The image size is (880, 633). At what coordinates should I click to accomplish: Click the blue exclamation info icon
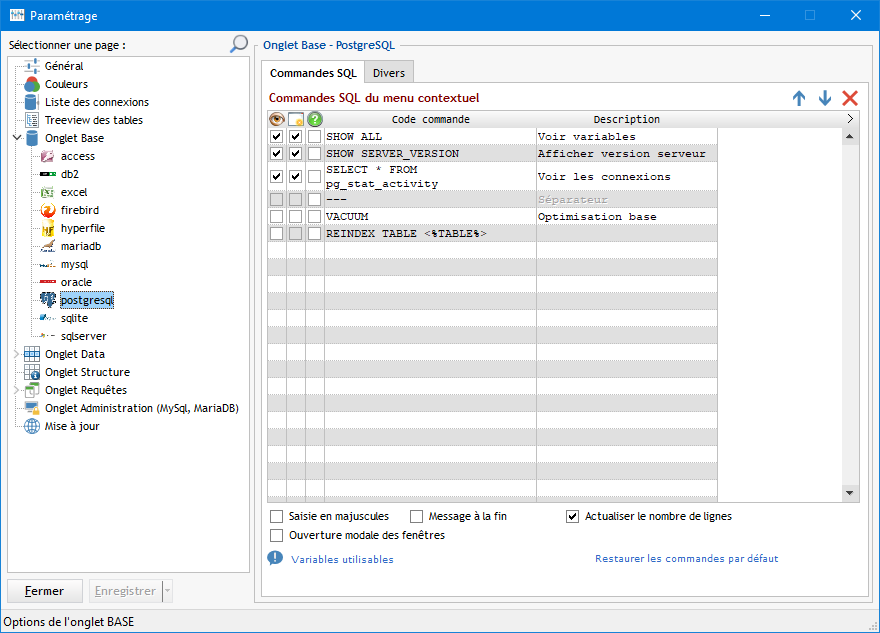[x=275, y=558]
